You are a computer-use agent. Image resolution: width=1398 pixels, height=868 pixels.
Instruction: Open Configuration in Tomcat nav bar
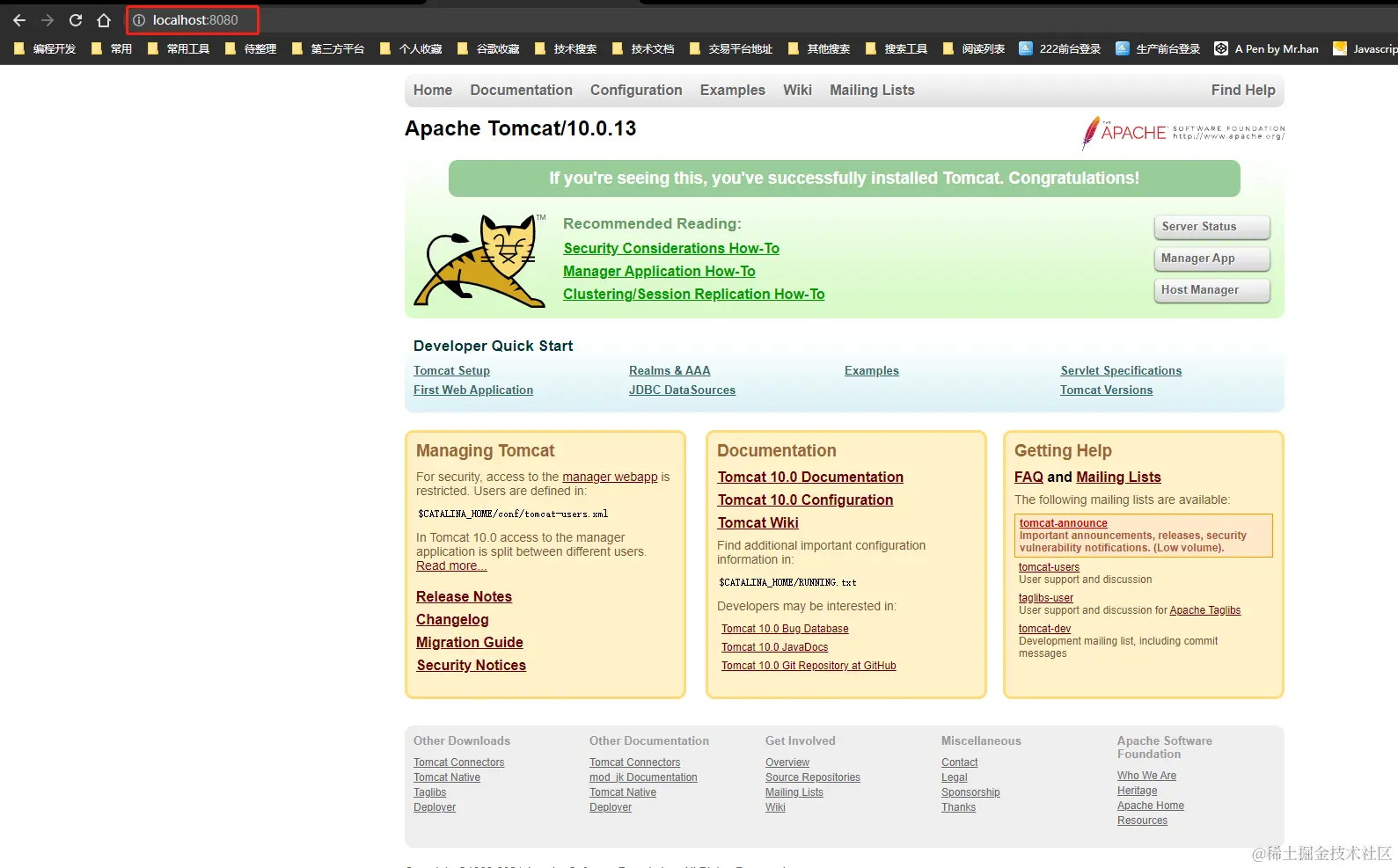(x=636, y=90)
